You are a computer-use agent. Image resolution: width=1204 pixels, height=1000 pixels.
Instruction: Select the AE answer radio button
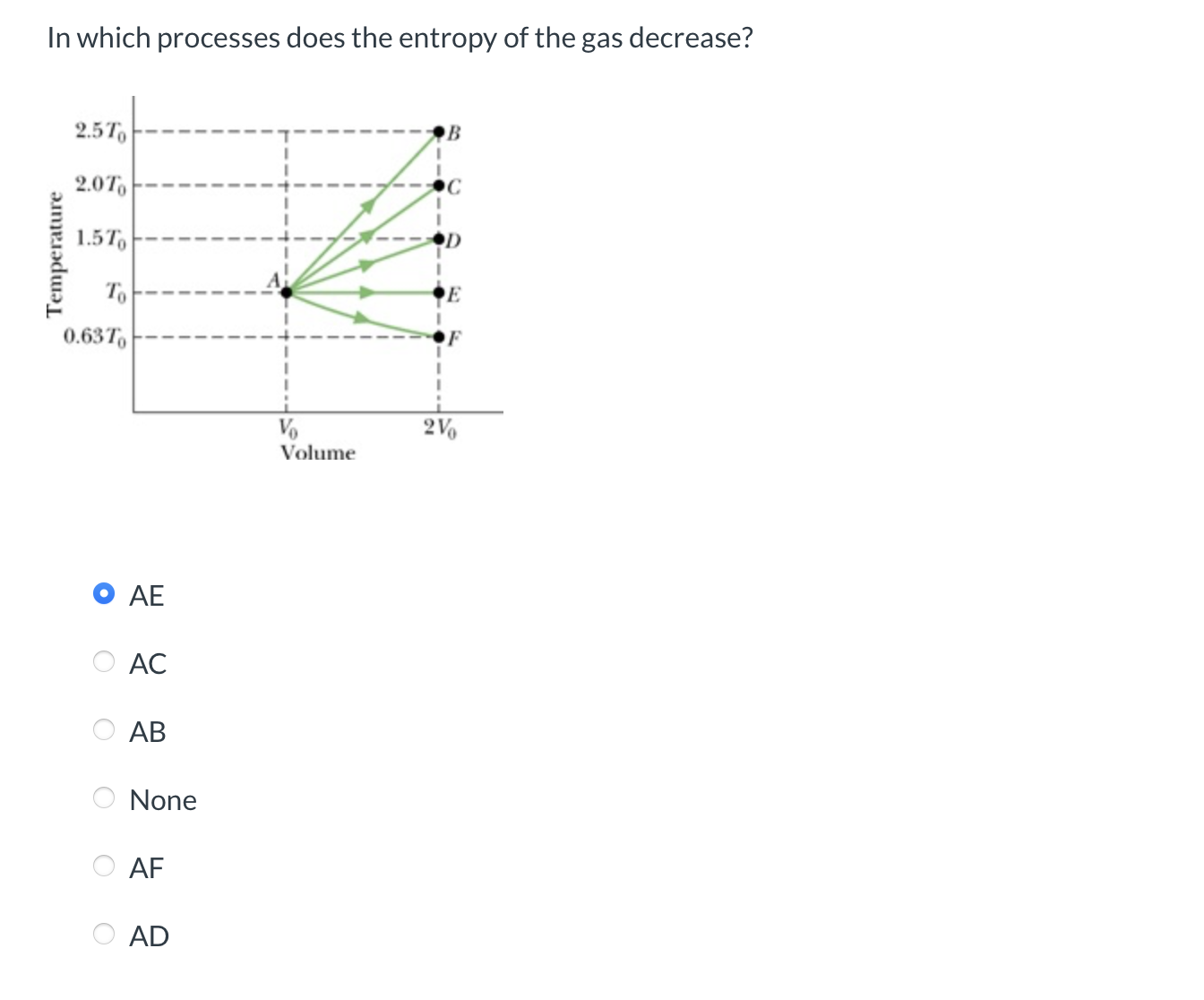click(x=104, y=592)
